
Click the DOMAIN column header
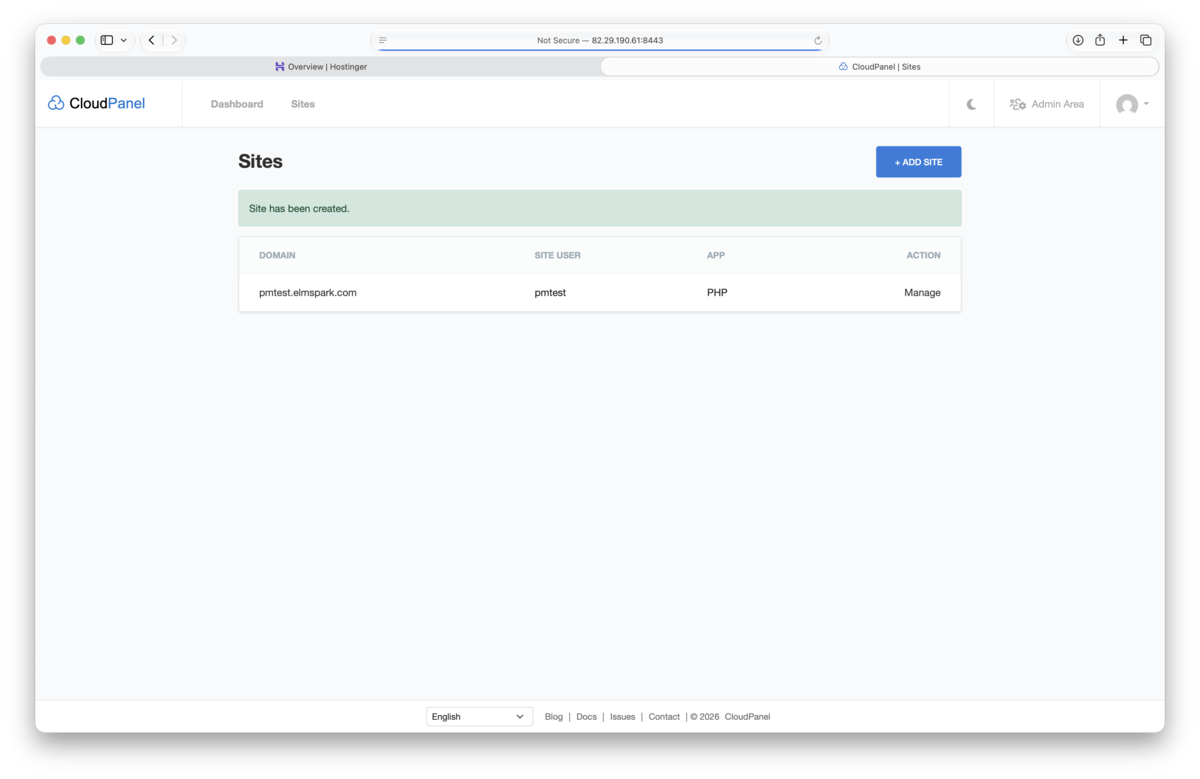(277, 255)
